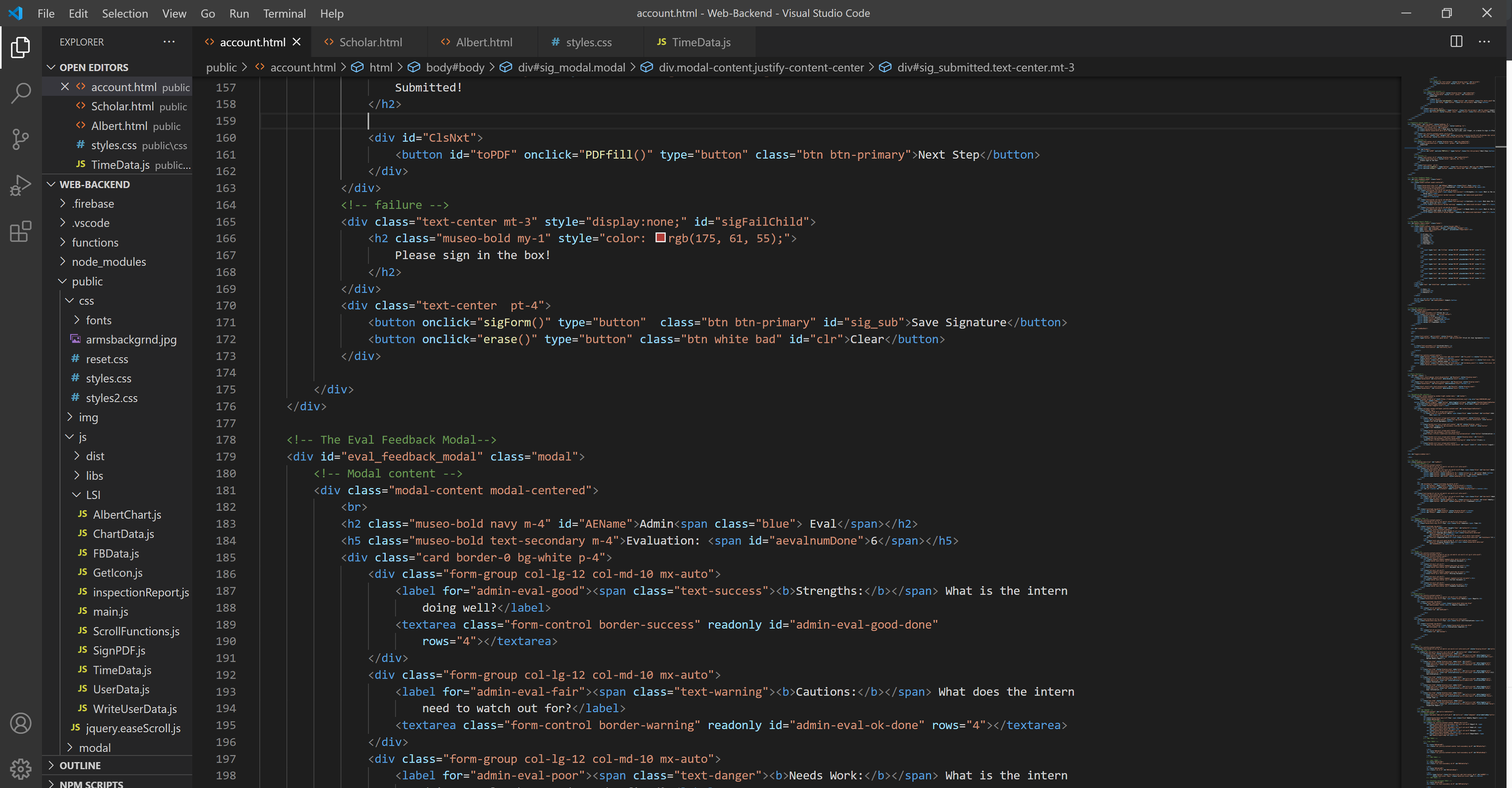
Task: Open the Search view in activity bar
Action: click(20, 93)
